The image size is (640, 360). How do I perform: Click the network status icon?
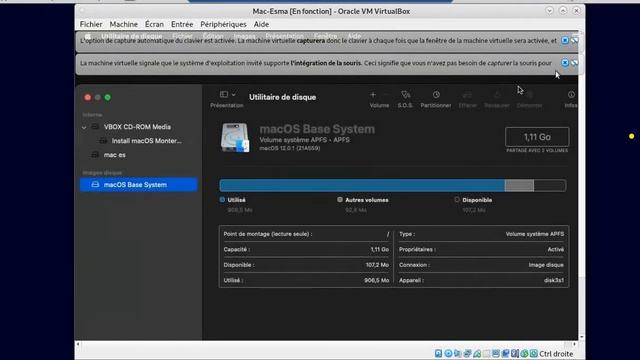click(468, 353)
